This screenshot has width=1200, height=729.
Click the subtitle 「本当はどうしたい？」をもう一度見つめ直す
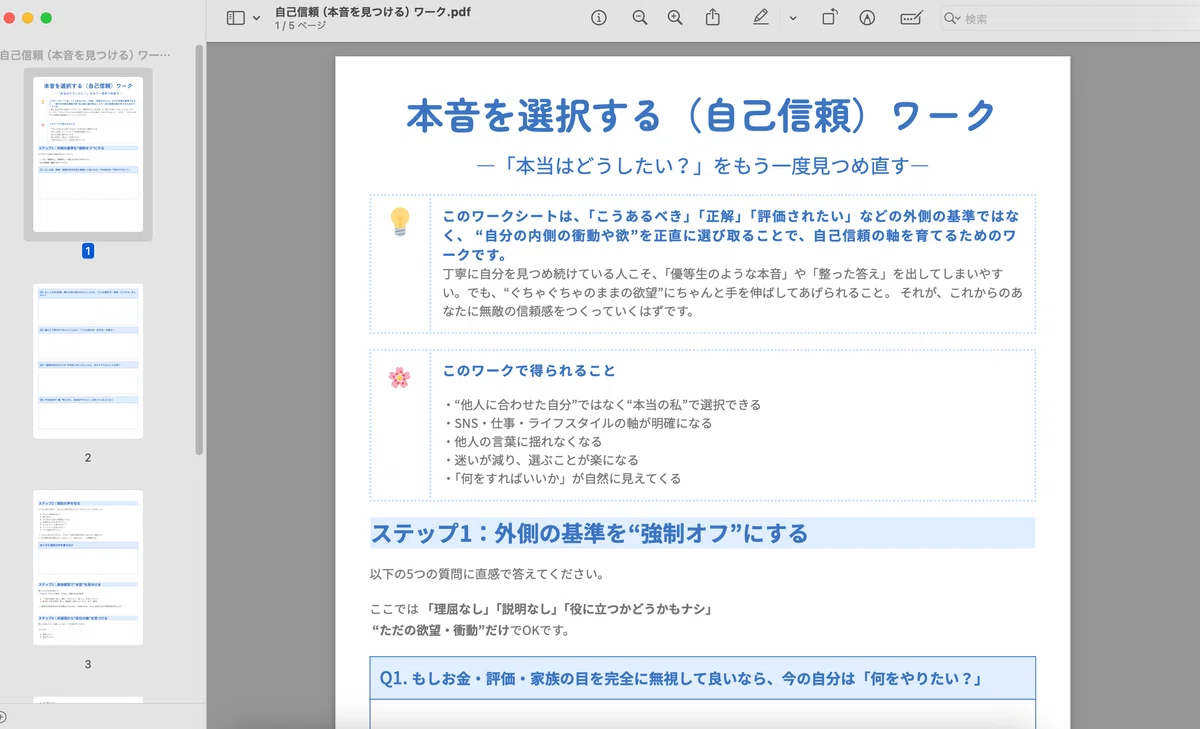tap(703, 166)
